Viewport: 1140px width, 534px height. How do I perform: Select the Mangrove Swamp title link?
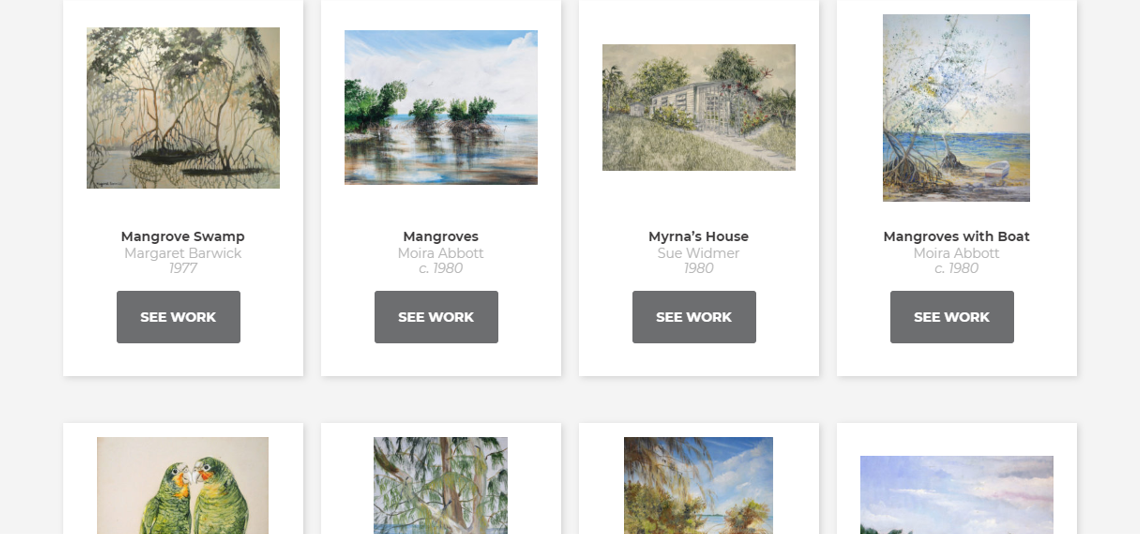click(182, 236)
